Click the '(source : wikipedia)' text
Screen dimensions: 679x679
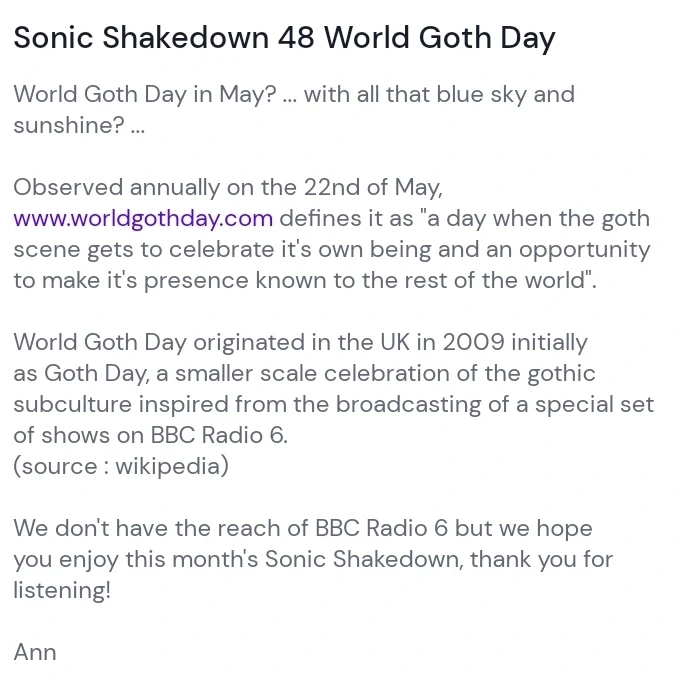pyautogui.click(x=121, y=466)
